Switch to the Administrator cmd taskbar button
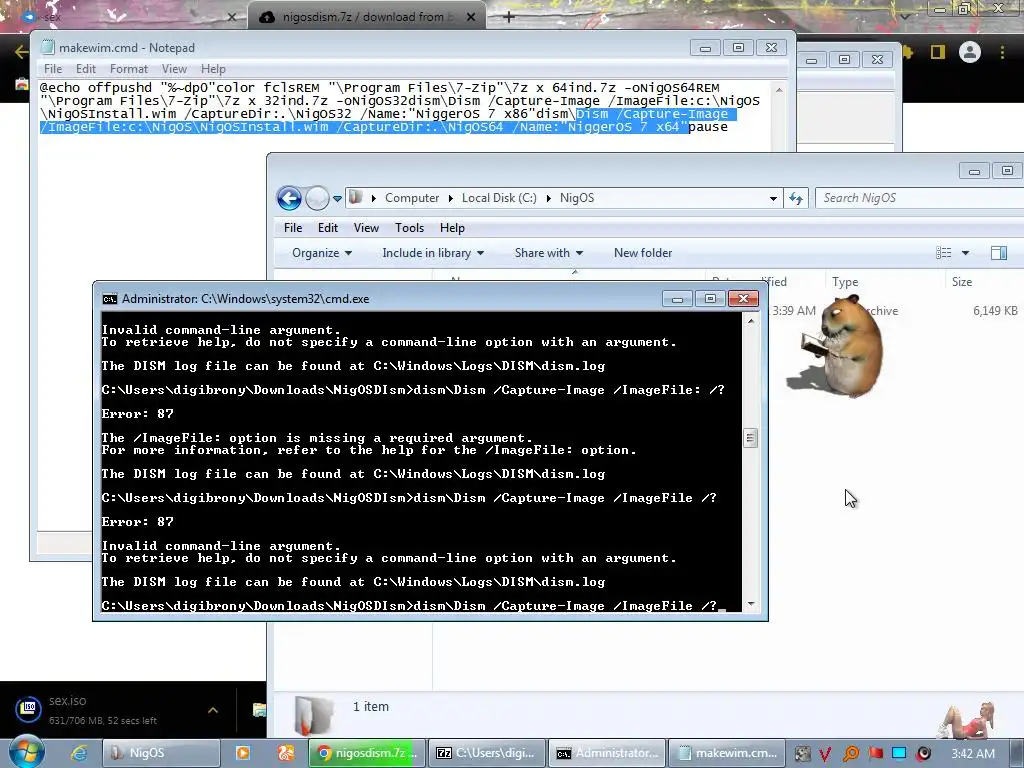Viewport: 1024px width, 768px height. (x=607, y=753)
